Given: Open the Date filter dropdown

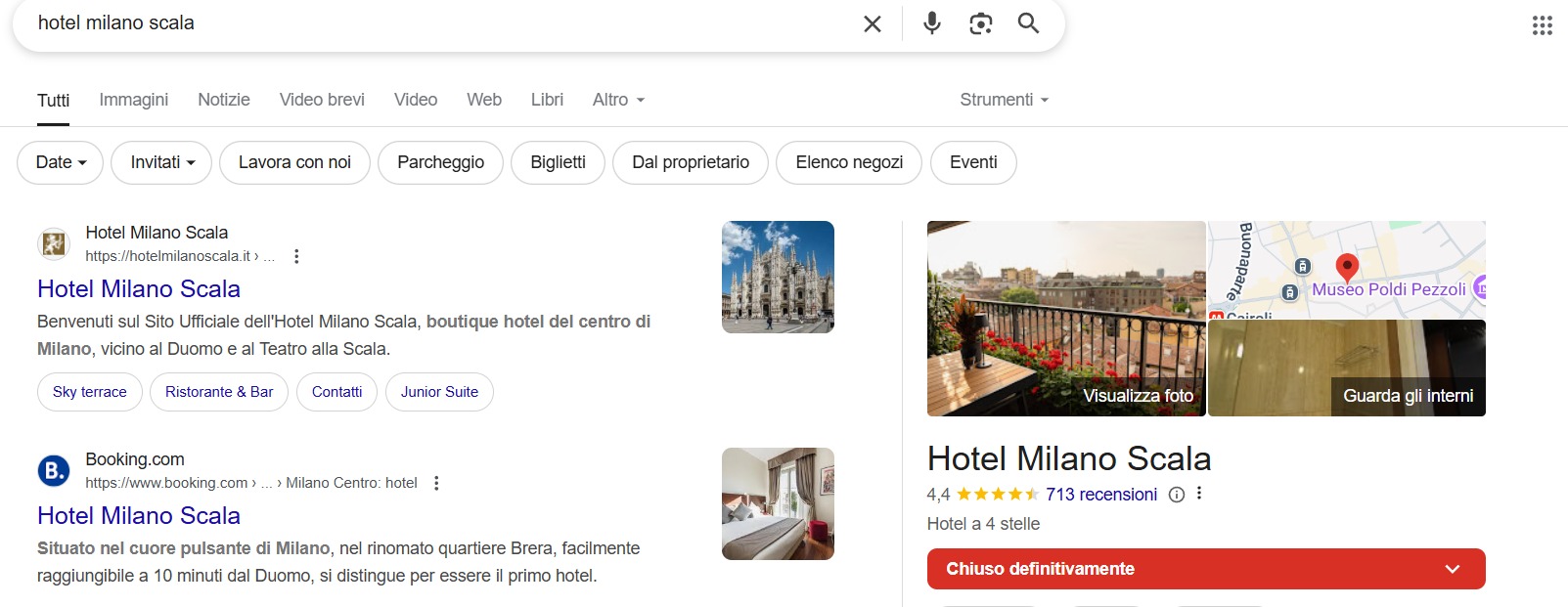Looking at the screenshot, I should click(62, 162).
